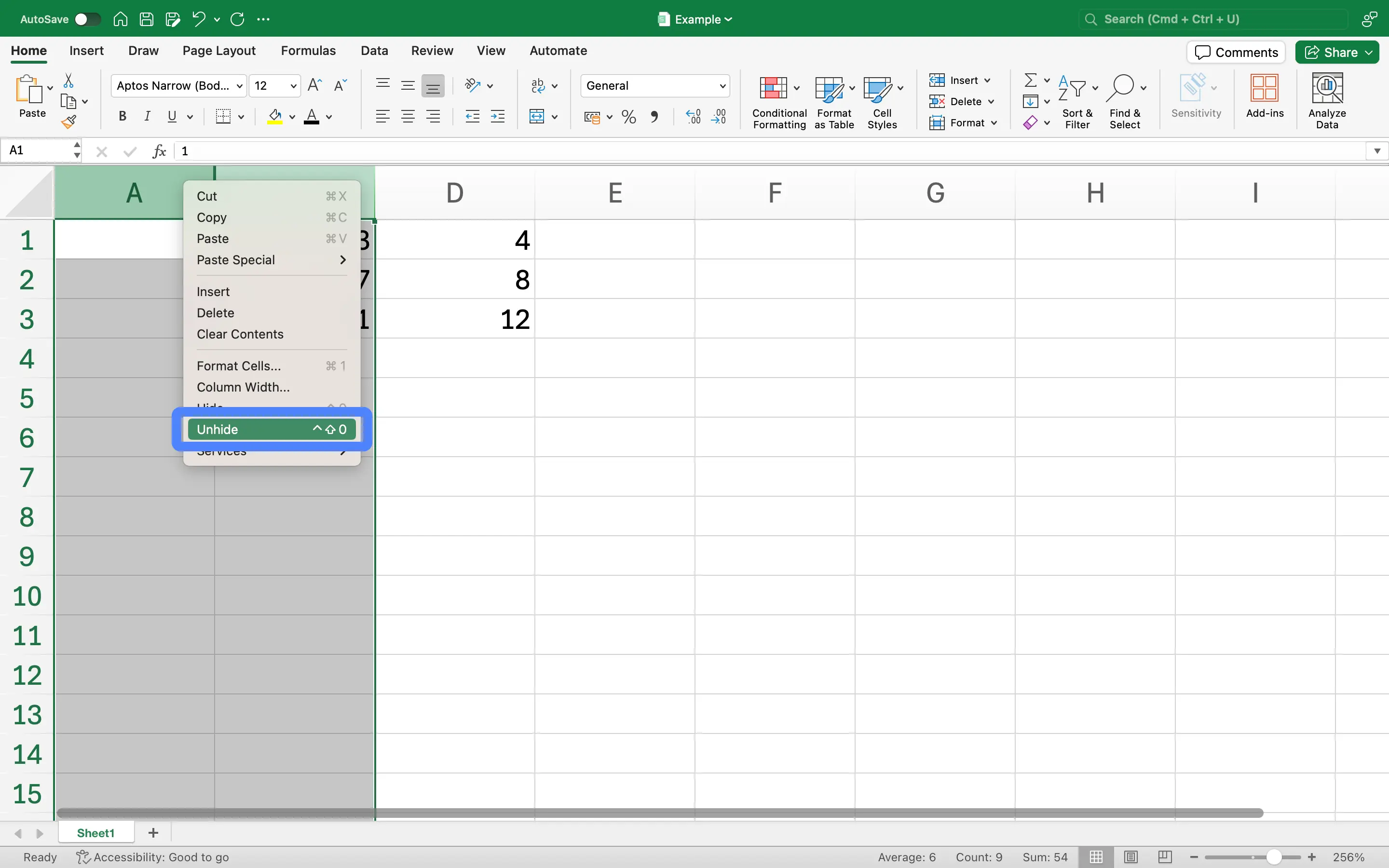Click the Fill Color yellow swatch
This screenshot has height=868, width=1389.
coord(275,117)
